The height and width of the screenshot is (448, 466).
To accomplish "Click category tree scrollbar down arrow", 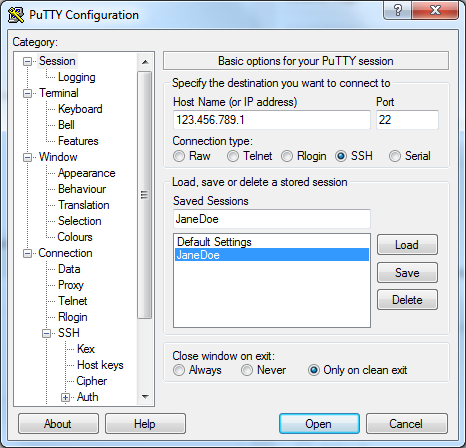I will coord(145,397).
